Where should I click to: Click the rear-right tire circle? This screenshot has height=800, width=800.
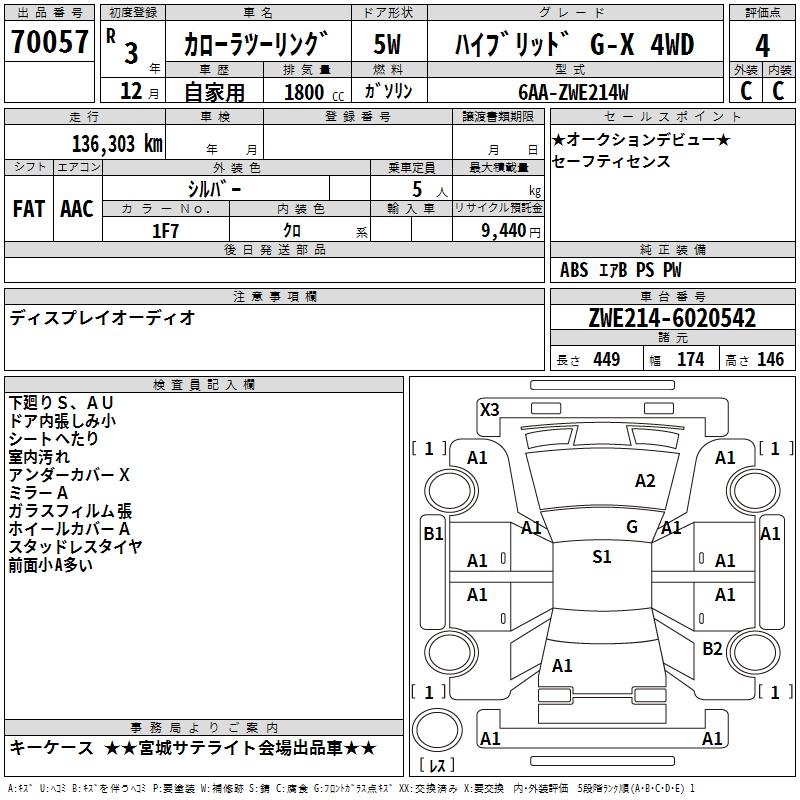[x=754, y=653]
